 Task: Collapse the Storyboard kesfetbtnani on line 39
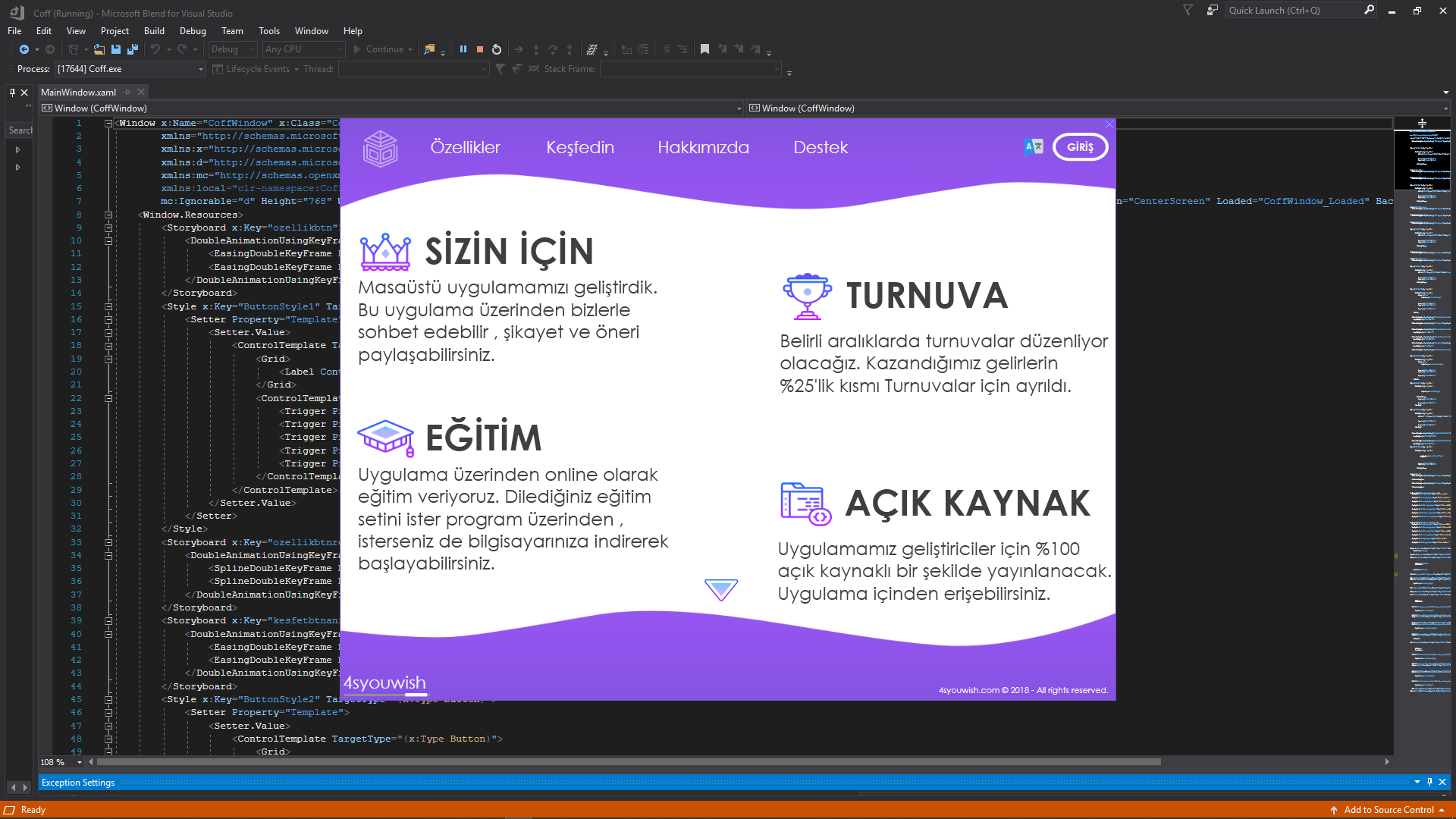[108, 621]
